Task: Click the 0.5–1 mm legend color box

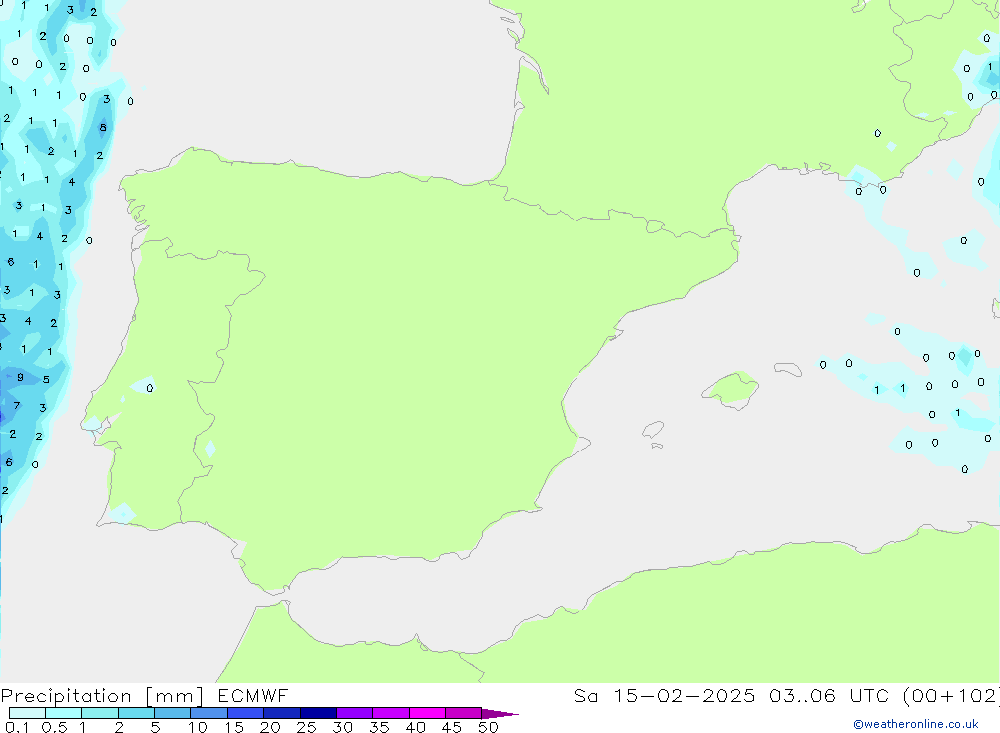Action: coord(63,713)
